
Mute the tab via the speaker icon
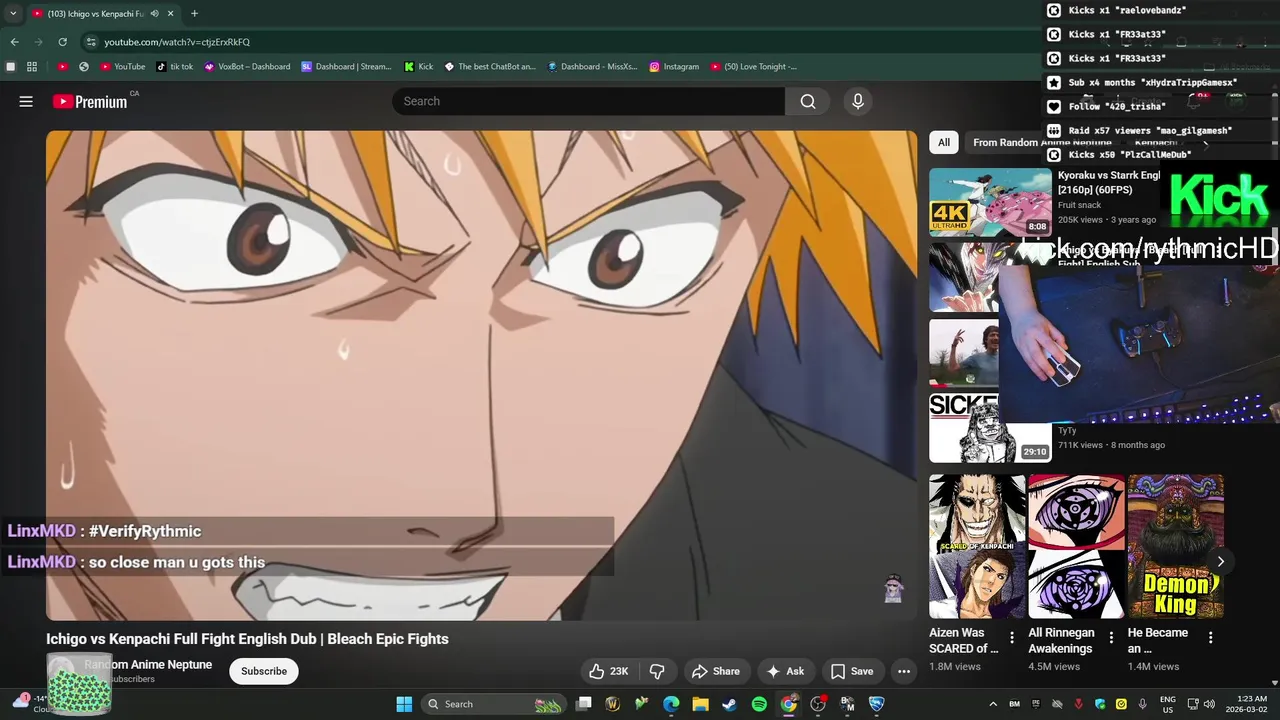click(x=154, y=13)
